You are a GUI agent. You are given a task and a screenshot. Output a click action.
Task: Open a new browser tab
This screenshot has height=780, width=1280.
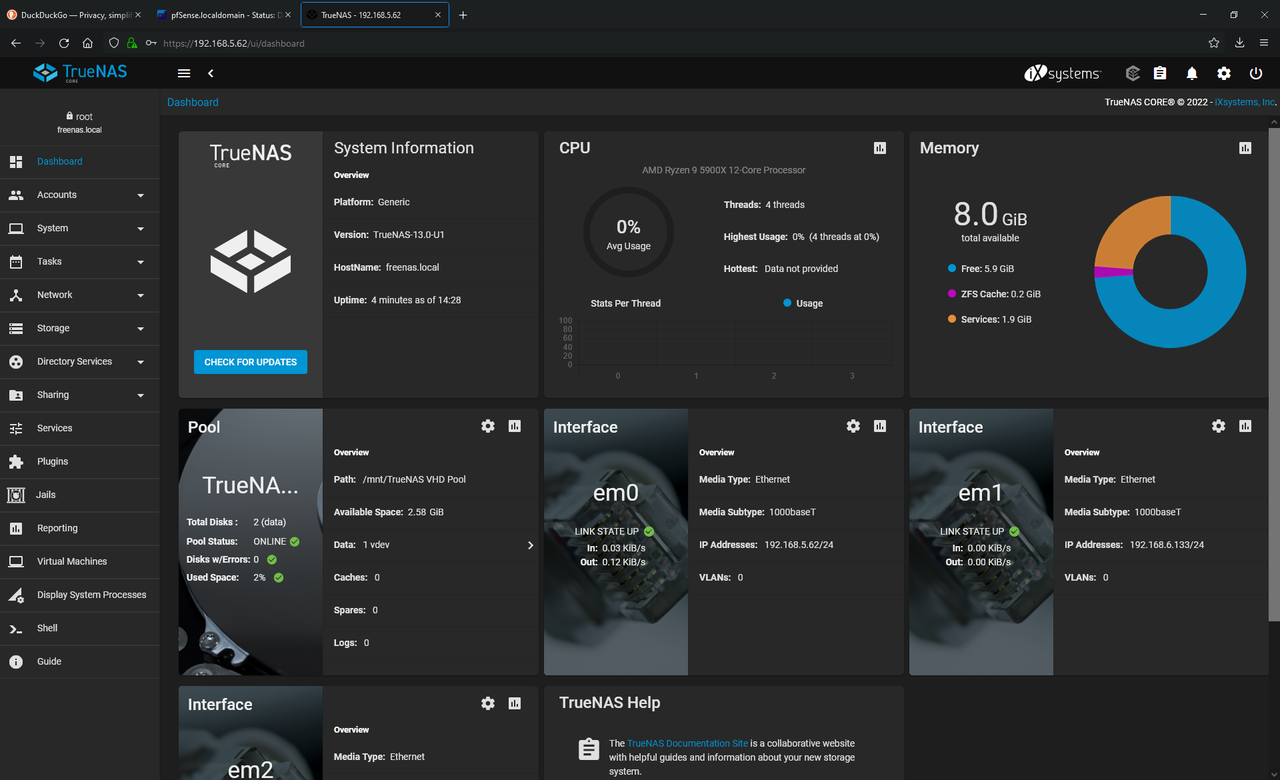(463, 15)
